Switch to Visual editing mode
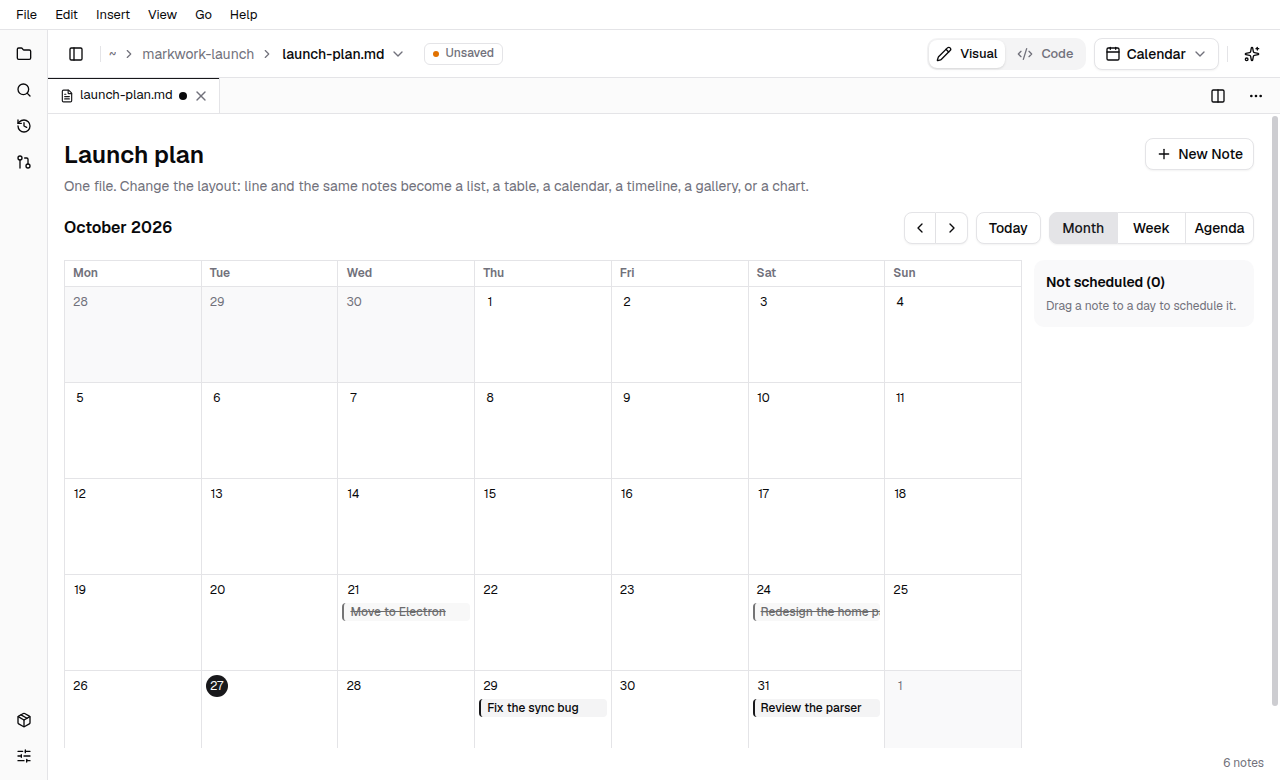The height and width of the screenshot is (780, 1280). 967,54
